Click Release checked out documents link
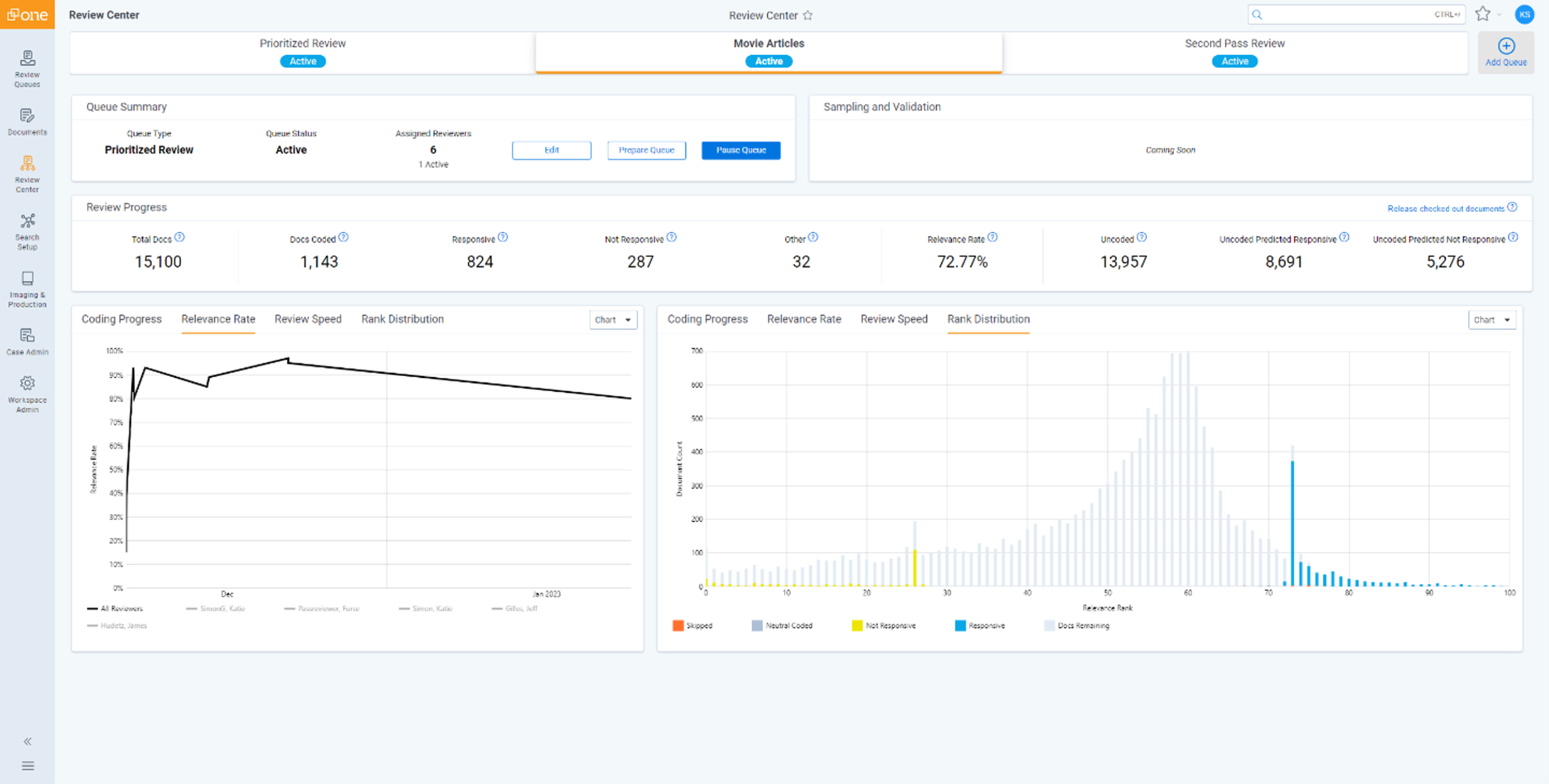The width and height of the screenshot is (1549, 784). [x=1445, y=209]
